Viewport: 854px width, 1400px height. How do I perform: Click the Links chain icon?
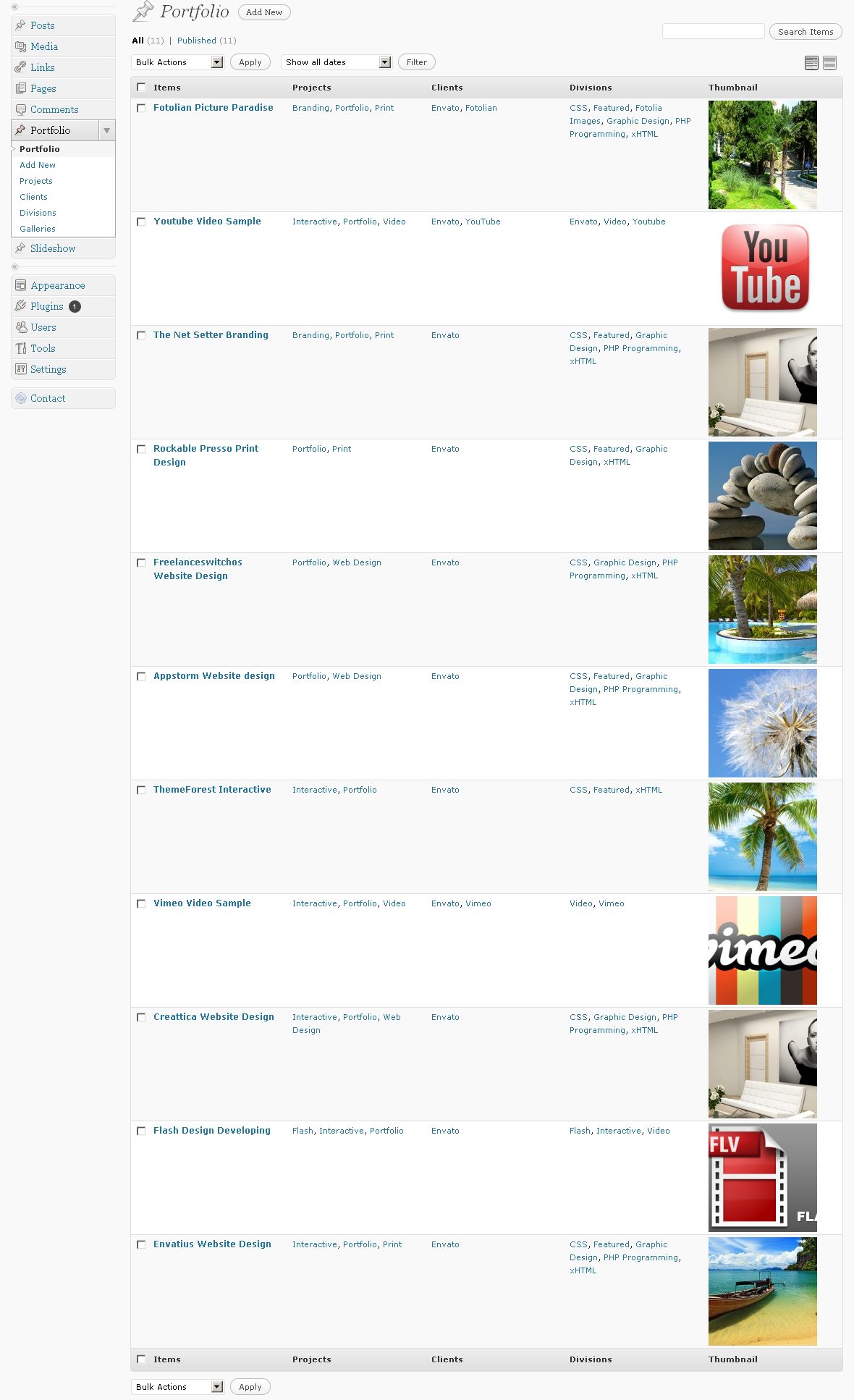coord(21,67)
